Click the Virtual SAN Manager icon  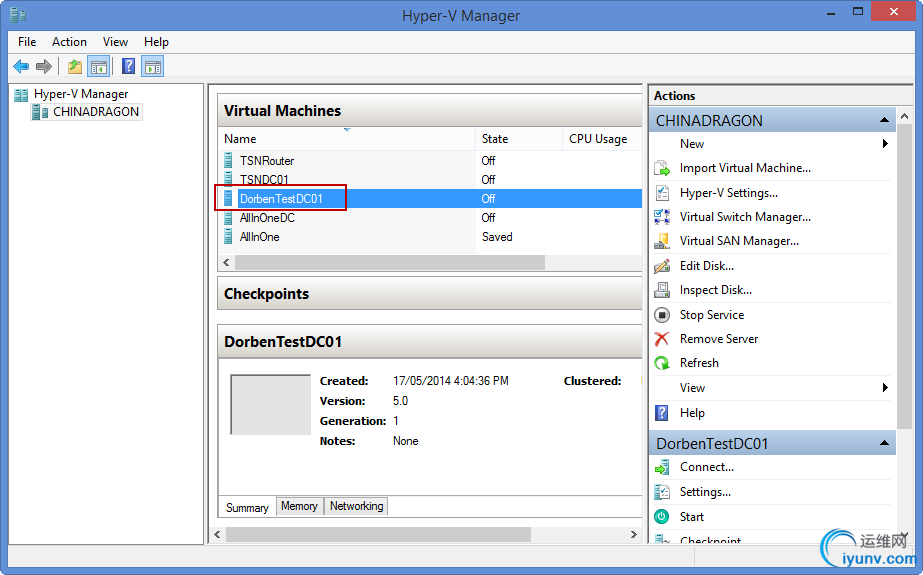[662, 241]
